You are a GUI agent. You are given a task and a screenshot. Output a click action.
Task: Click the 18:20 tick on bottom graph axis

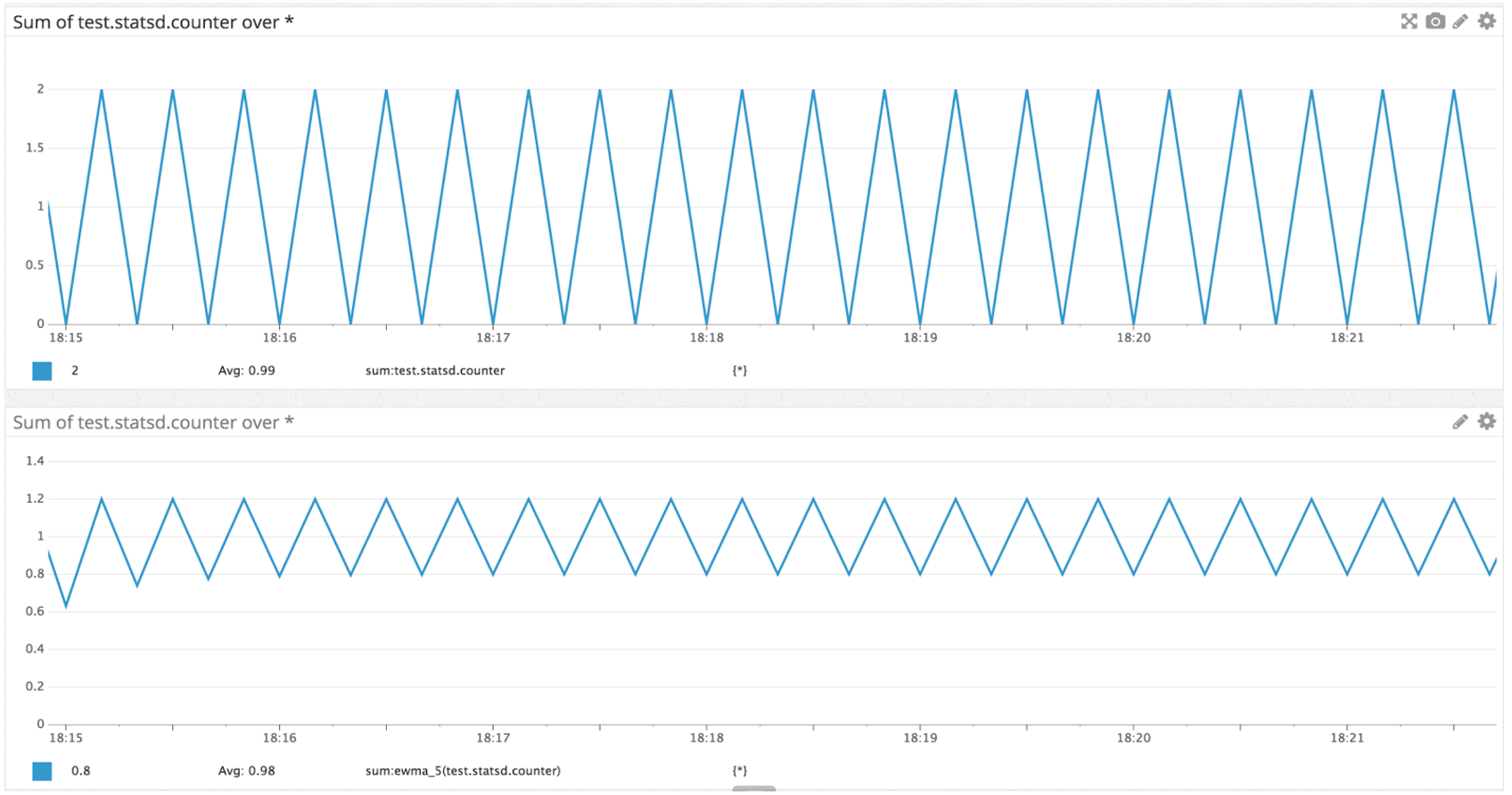(x=1133, y=738)
